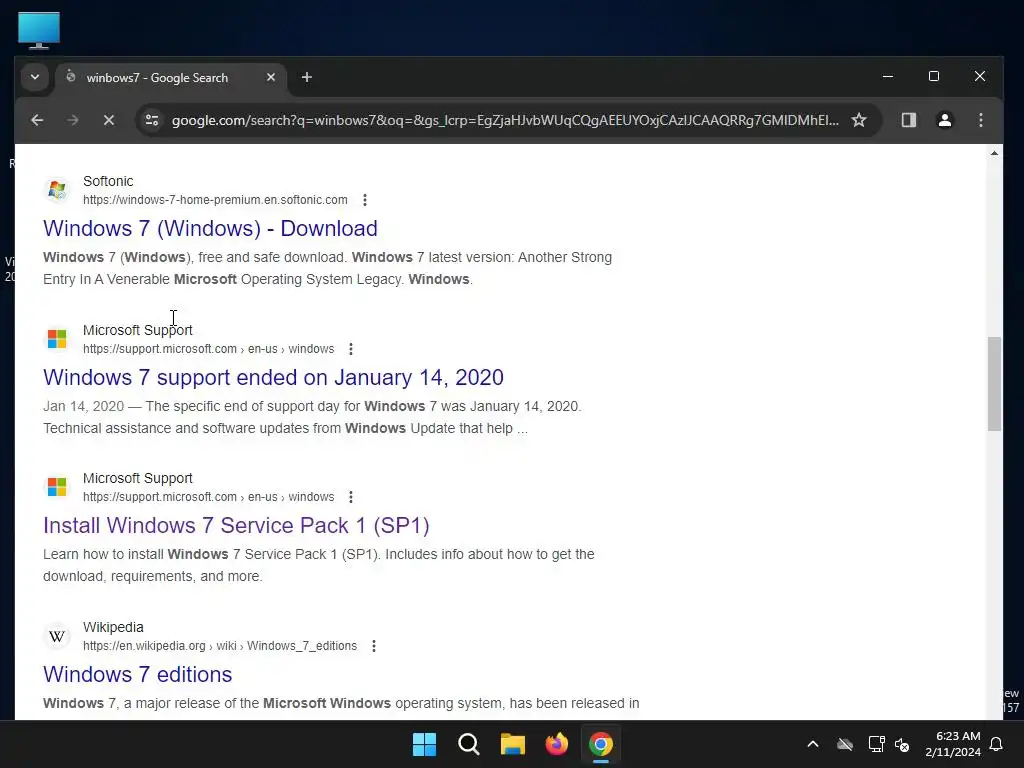Open the Windows 7 editions Wikipedia link
This screenshot has height=768, width=1024.
tap(138, 675)
